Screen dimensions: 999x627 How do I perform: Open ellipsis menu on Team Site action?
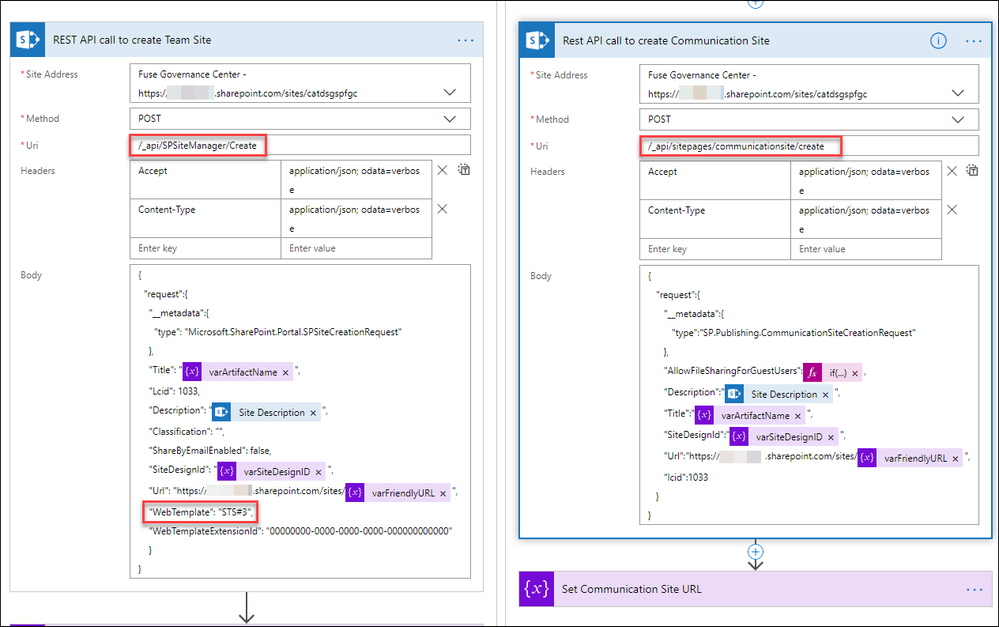[x=466, y=40]
